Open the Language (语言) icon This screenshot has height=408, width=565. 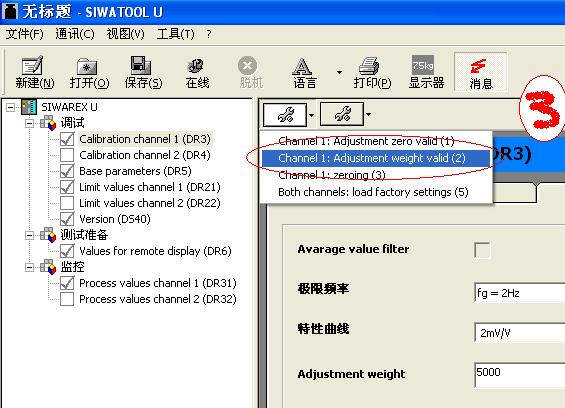302,66
